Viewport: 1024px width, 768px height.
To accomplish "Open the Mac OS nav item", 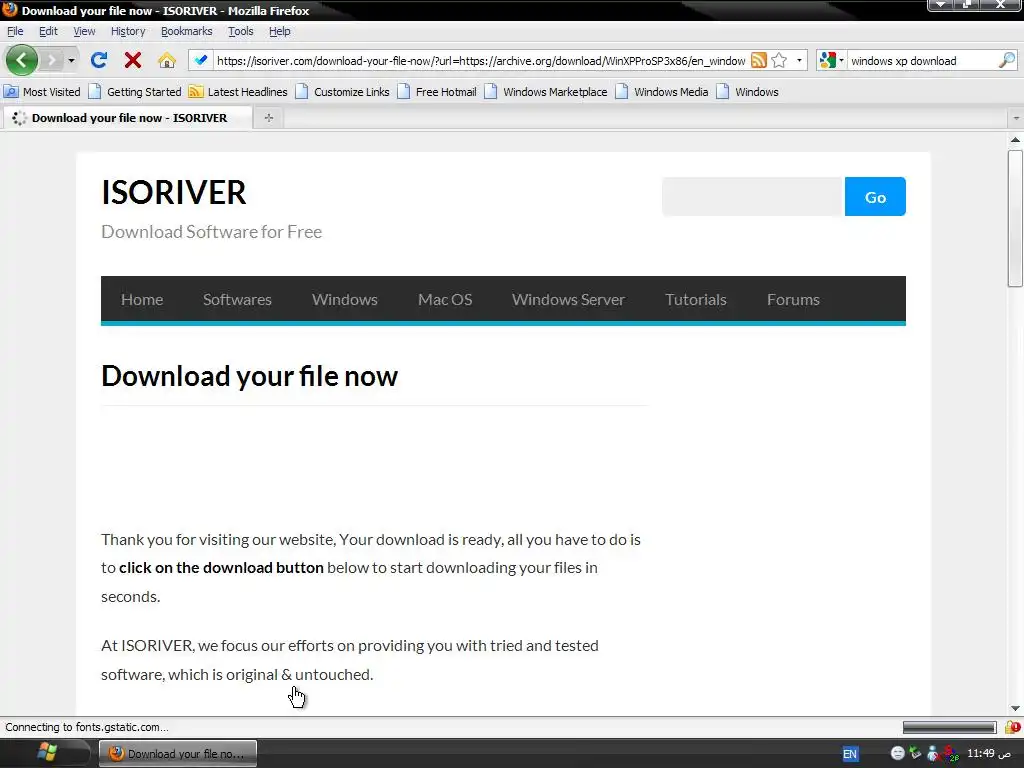I will point(445,299).
